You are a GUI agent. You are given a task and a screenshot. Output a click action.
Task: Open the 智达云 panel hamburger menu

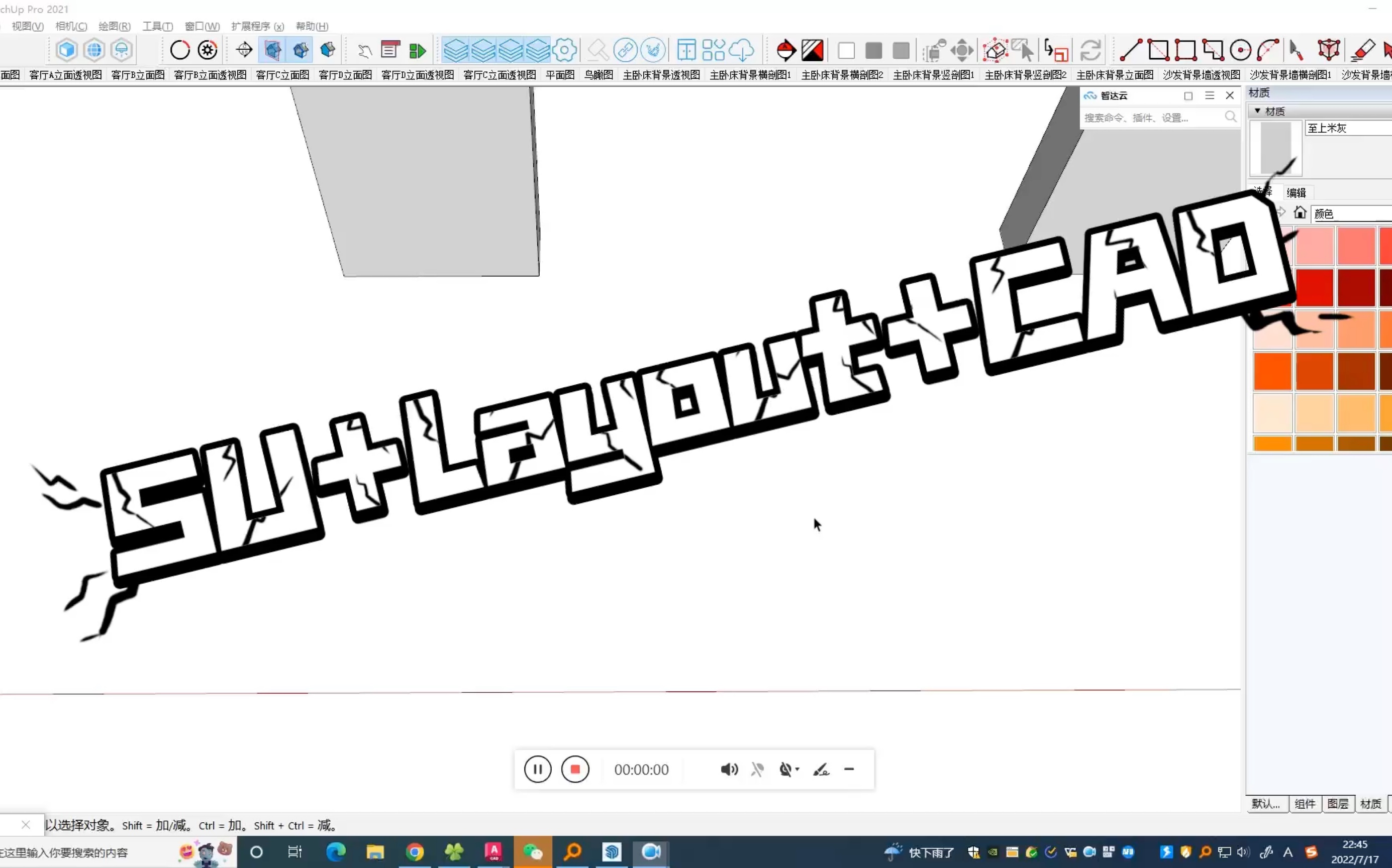coord(1210,95)
